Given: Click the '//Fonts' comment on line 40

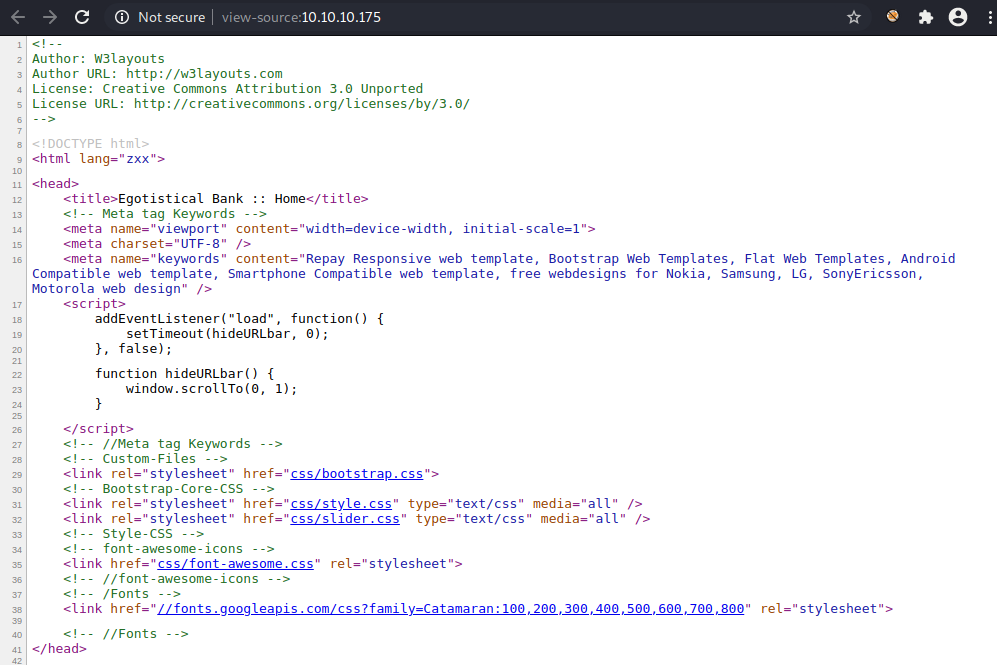Looking at the screenshot, I should (126, 634).
